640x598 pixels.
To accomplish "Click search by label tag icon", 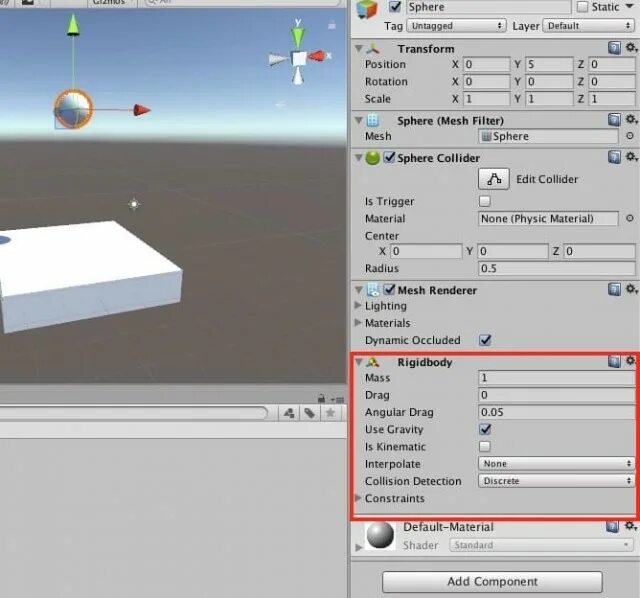I will 309,413.
